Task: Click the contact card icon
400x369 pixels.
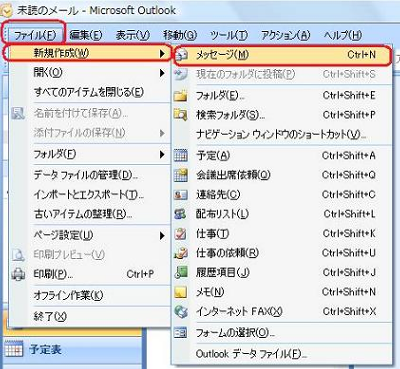Action: pyautogui.click(x=181, y=195)
